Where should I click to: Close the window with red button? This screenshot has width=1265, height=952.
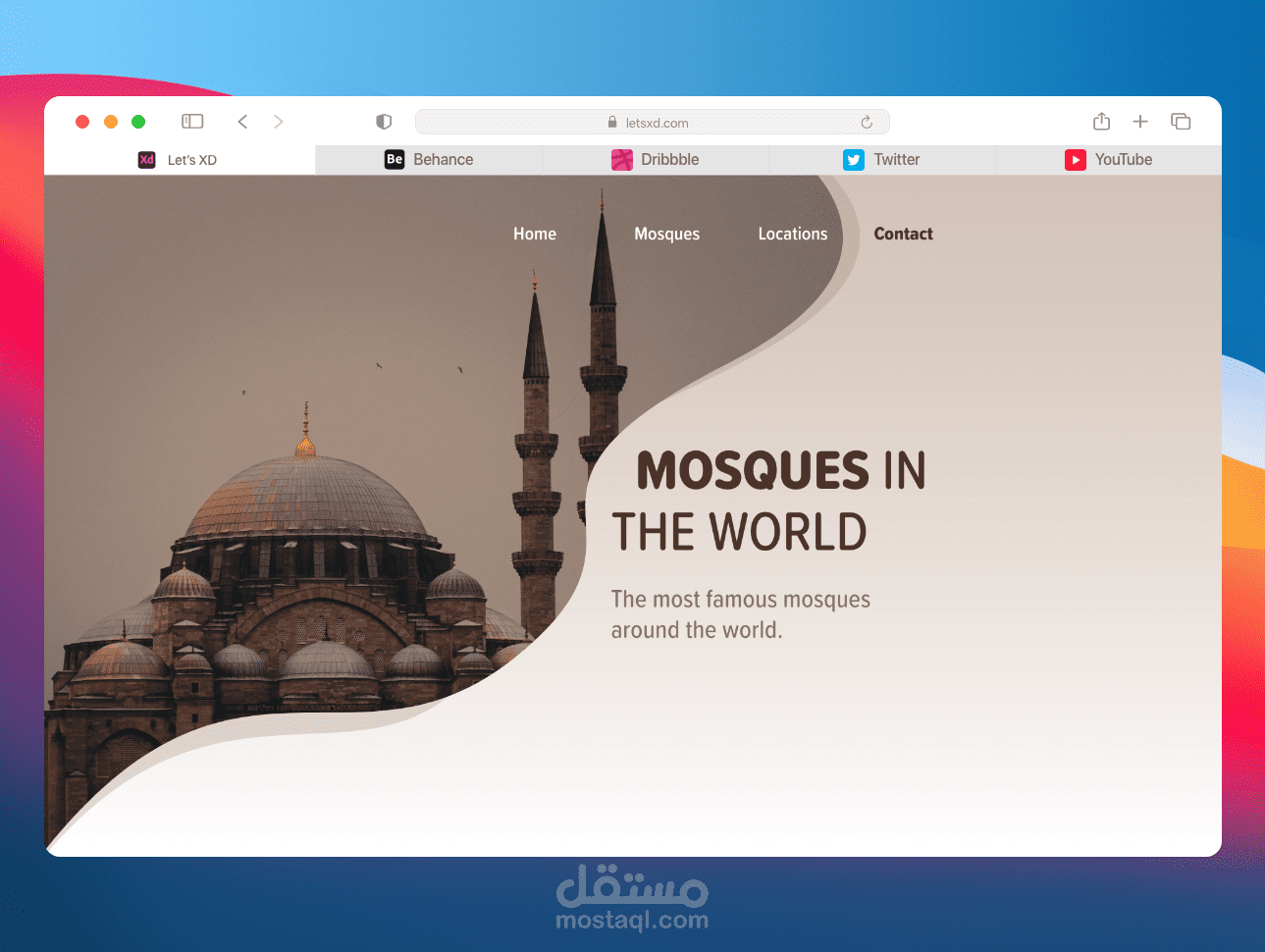(82, 122)
